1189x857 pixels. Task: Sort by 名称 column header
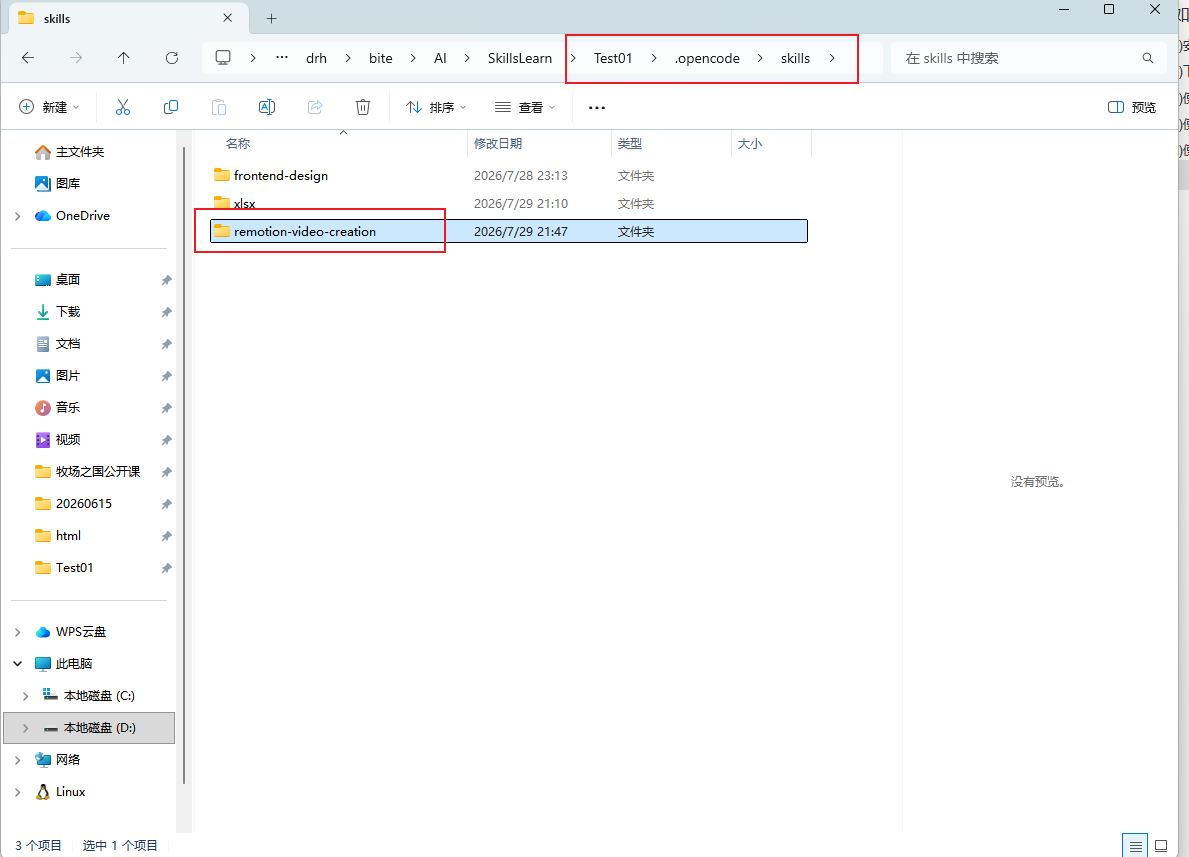(237, 143)
